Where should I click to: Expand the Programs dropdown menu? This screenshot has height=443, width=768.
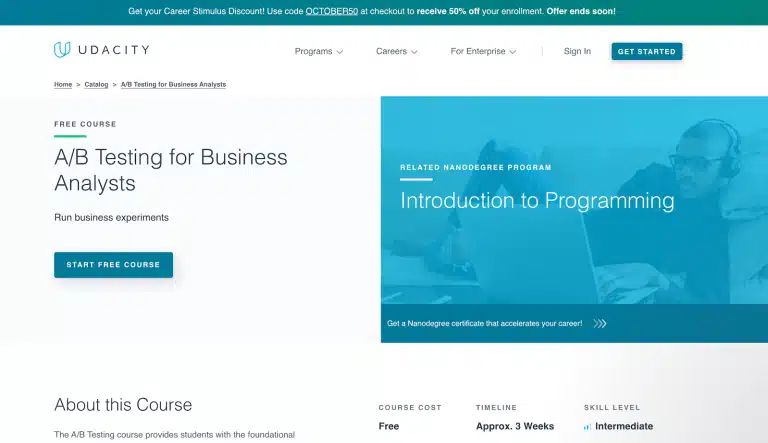click(318, 51)
